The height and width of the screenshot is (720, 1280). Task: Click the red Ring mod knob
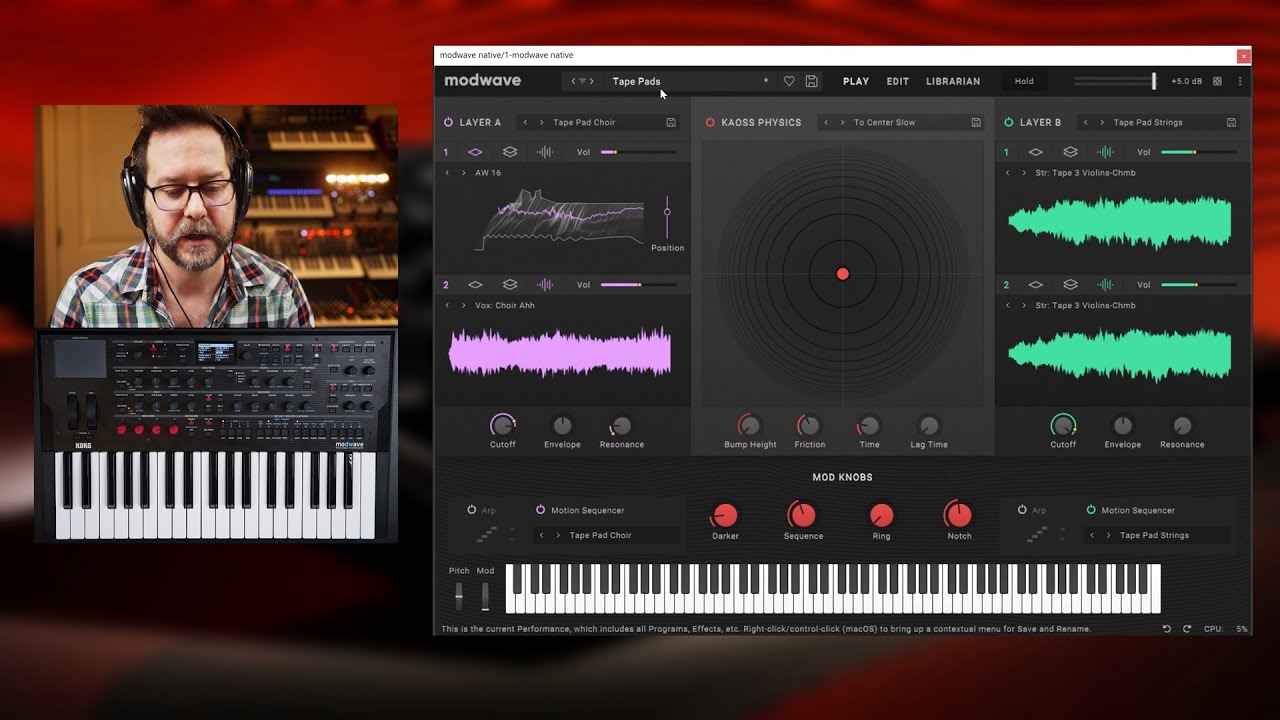881,515
